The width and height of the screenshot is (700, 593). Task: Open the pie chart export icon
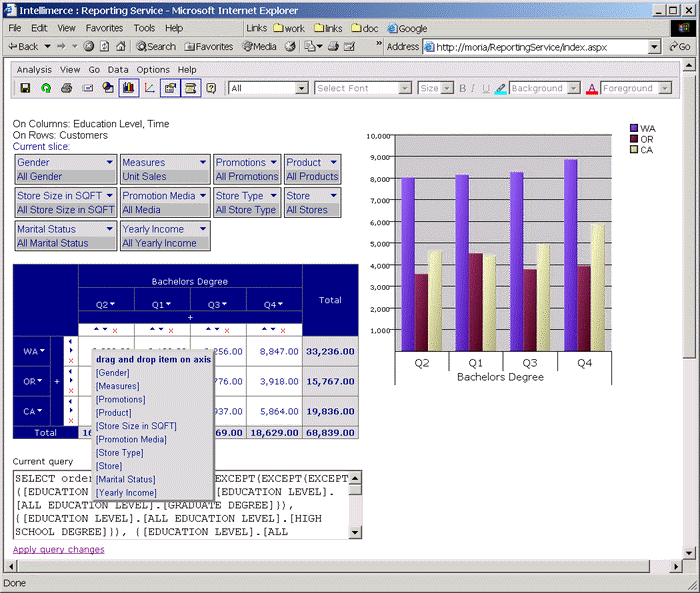(x=108, y=88)
